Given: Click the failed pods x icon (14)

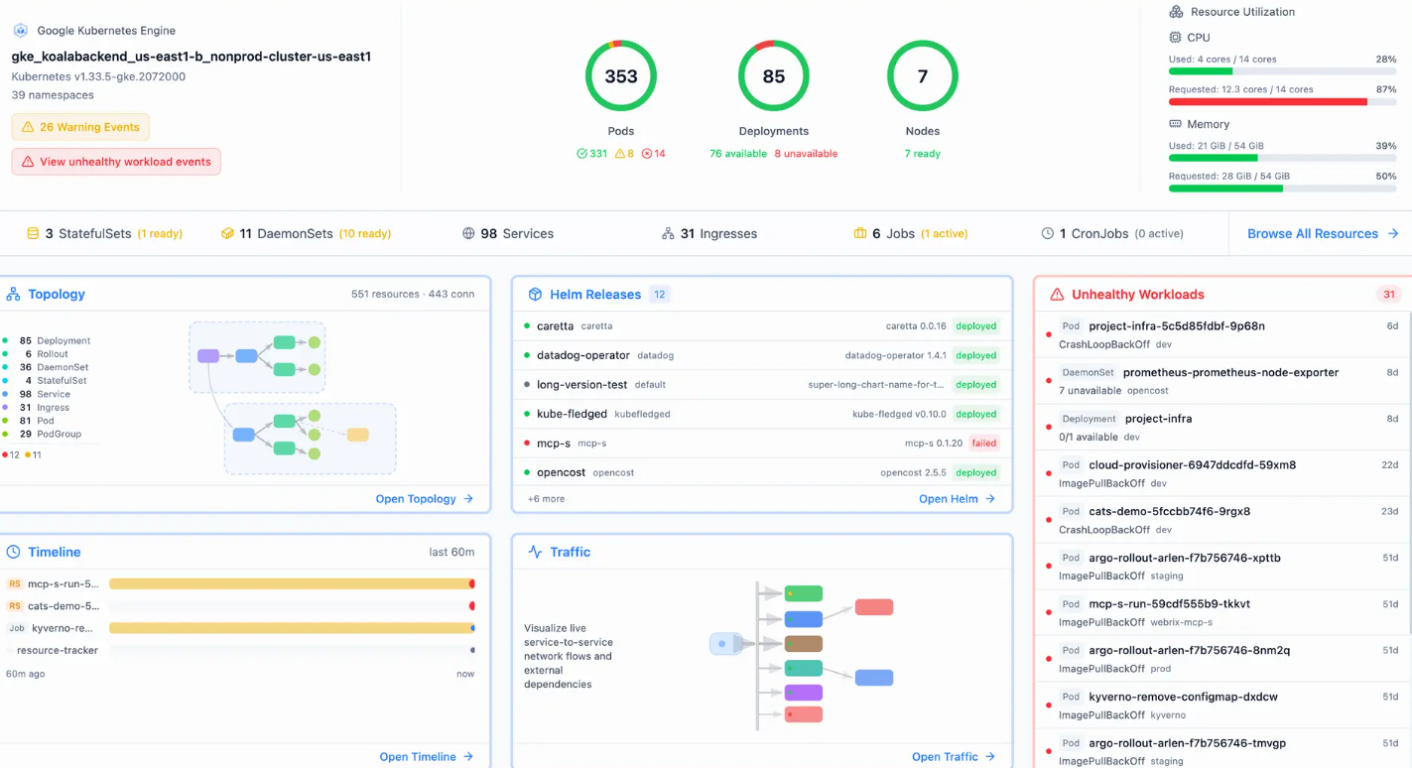Looking at the screenshot, I should click(646, 154).
